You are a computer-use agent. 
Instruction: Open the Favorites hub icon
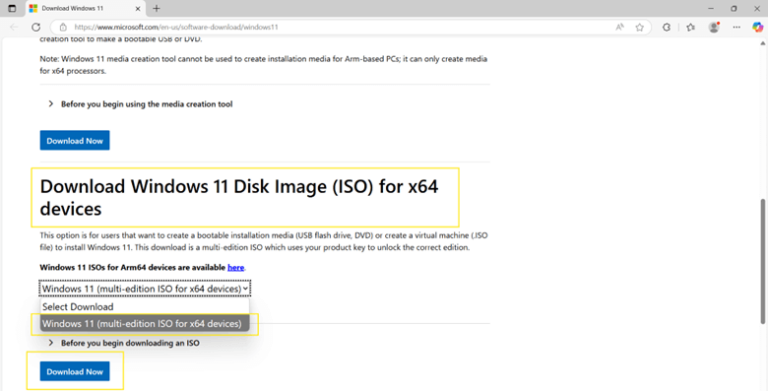(691, 27)
